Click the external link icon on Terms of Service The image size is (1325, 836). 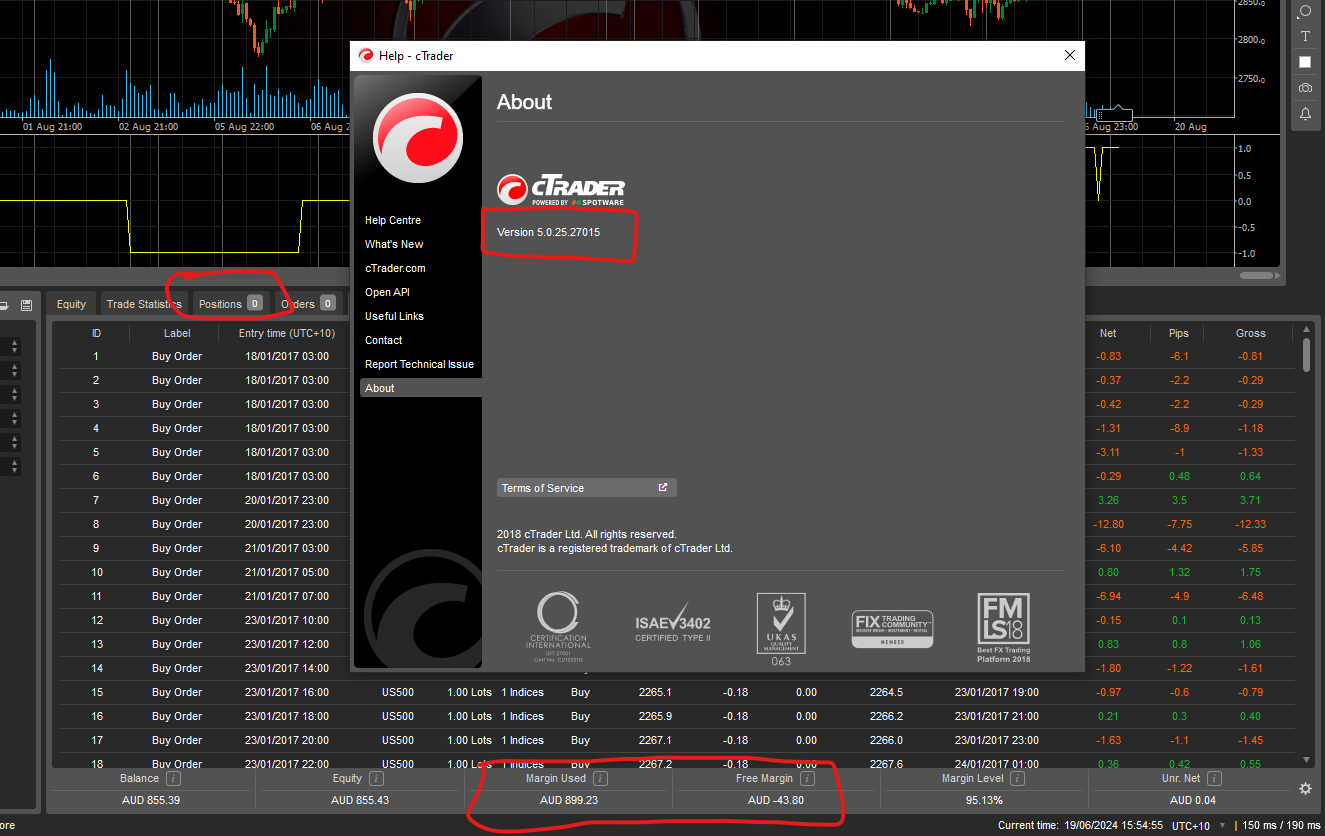point(662,488)
